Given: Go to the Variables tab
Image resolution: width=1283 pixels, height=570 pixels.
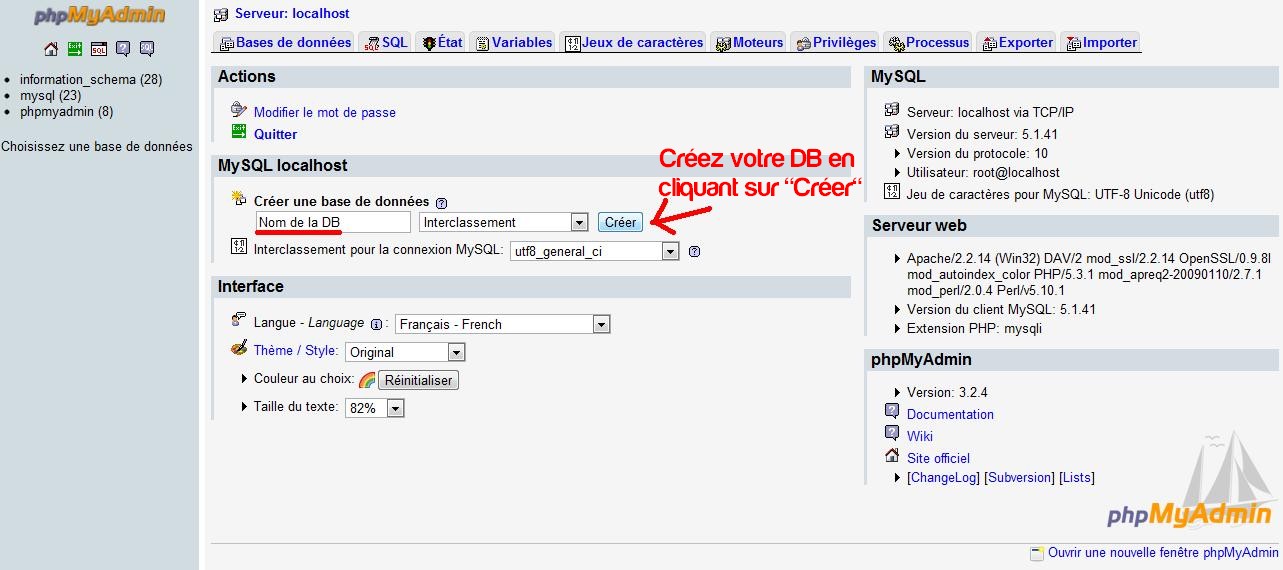Looking at the screenshot, I should click(x=513, y=43).
